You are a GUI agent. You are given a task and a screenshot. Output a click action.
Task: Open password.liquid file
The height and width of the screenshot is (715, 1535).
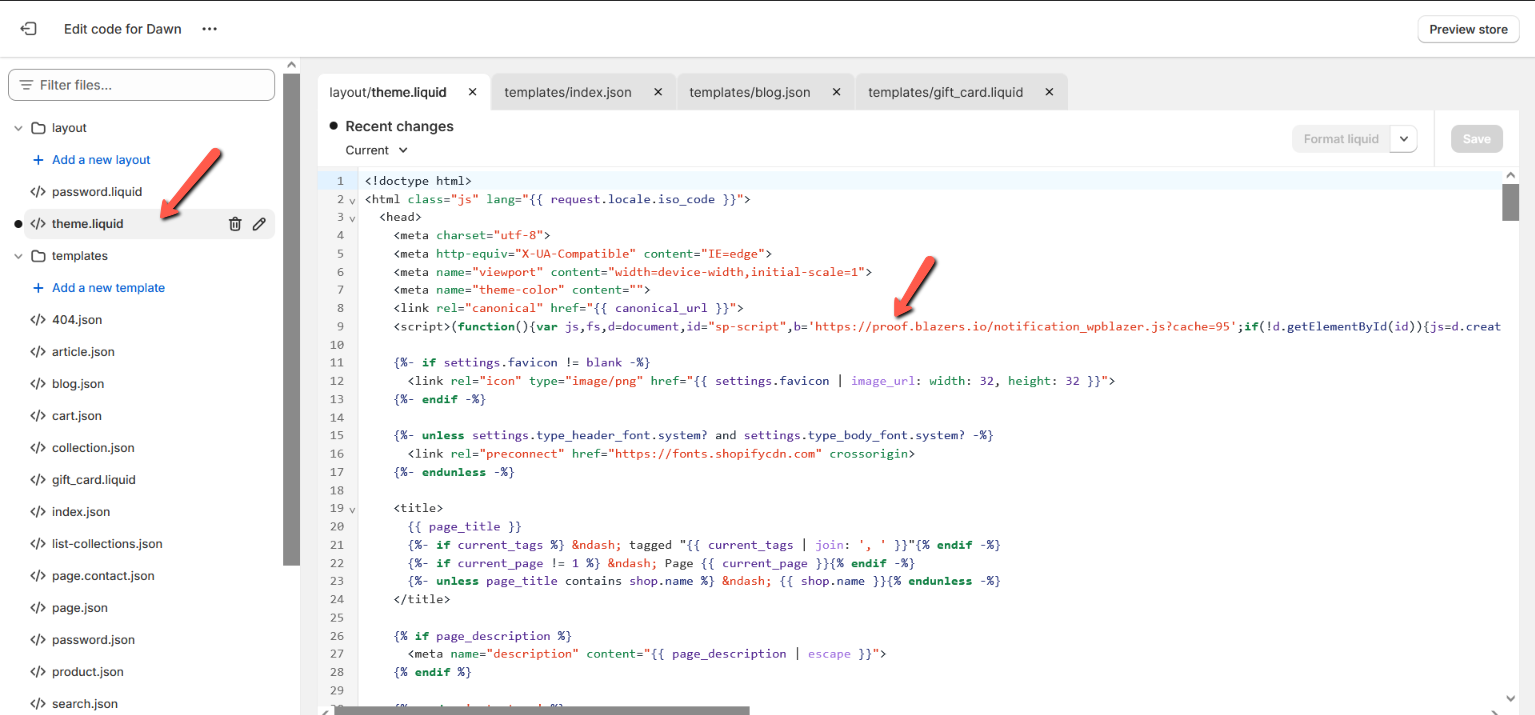point(97,192)
